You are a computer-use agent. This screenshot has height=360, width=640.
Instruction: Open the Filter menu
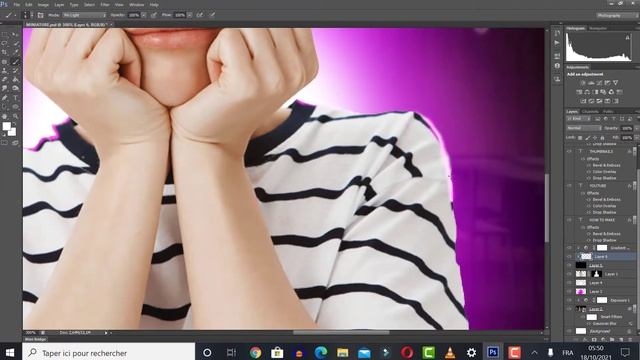[x=105, y=5]
